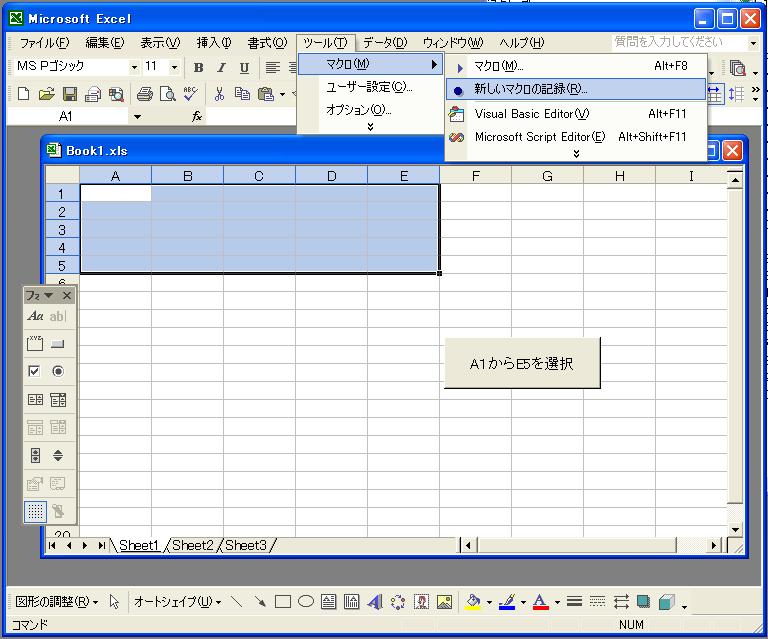
Task: Click the Paste clipboard icon
Action: 265,94
